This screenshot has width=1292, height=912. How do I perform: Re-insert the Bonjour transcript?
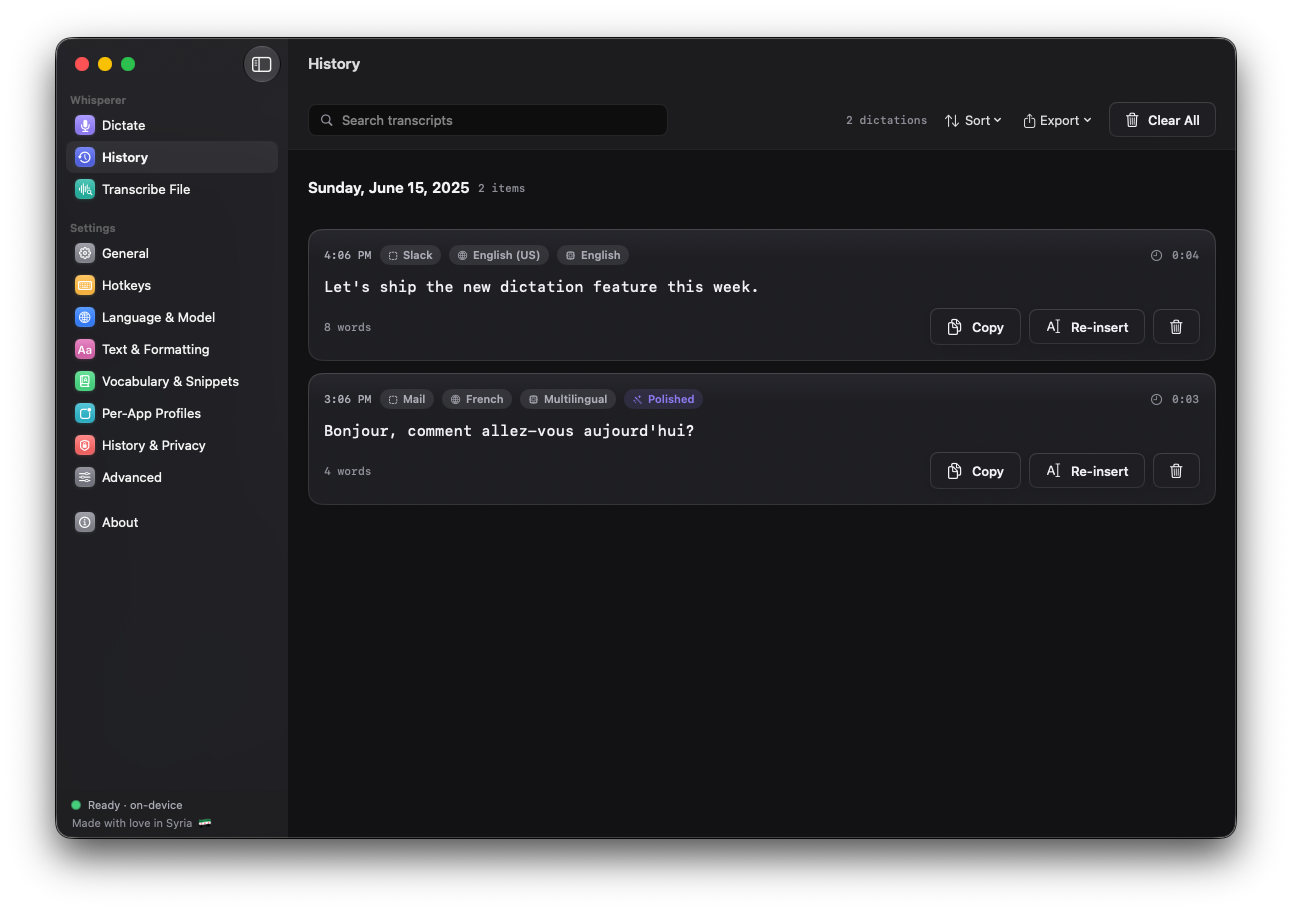point(1087,471)
